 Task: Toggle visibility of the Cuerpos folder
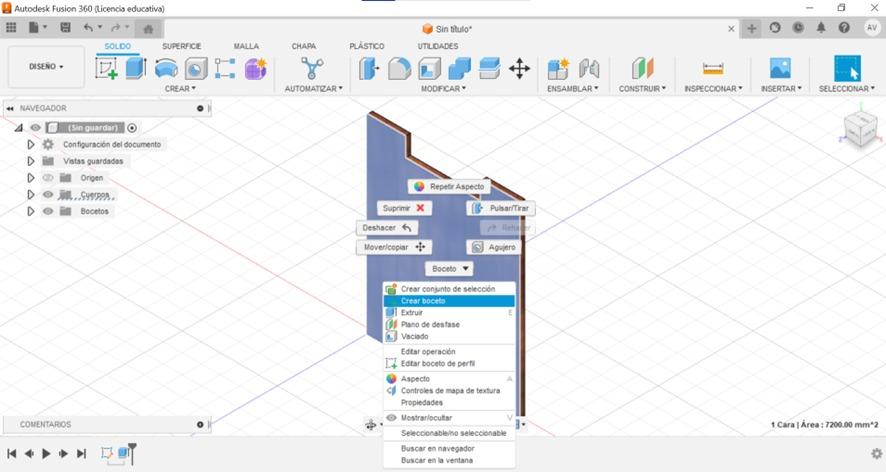(48, 194)
